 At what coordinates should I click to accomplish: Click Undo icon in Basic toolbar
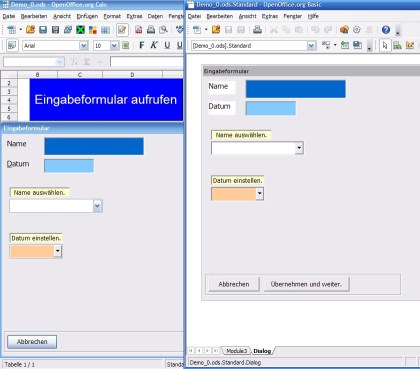click(315, 30)
